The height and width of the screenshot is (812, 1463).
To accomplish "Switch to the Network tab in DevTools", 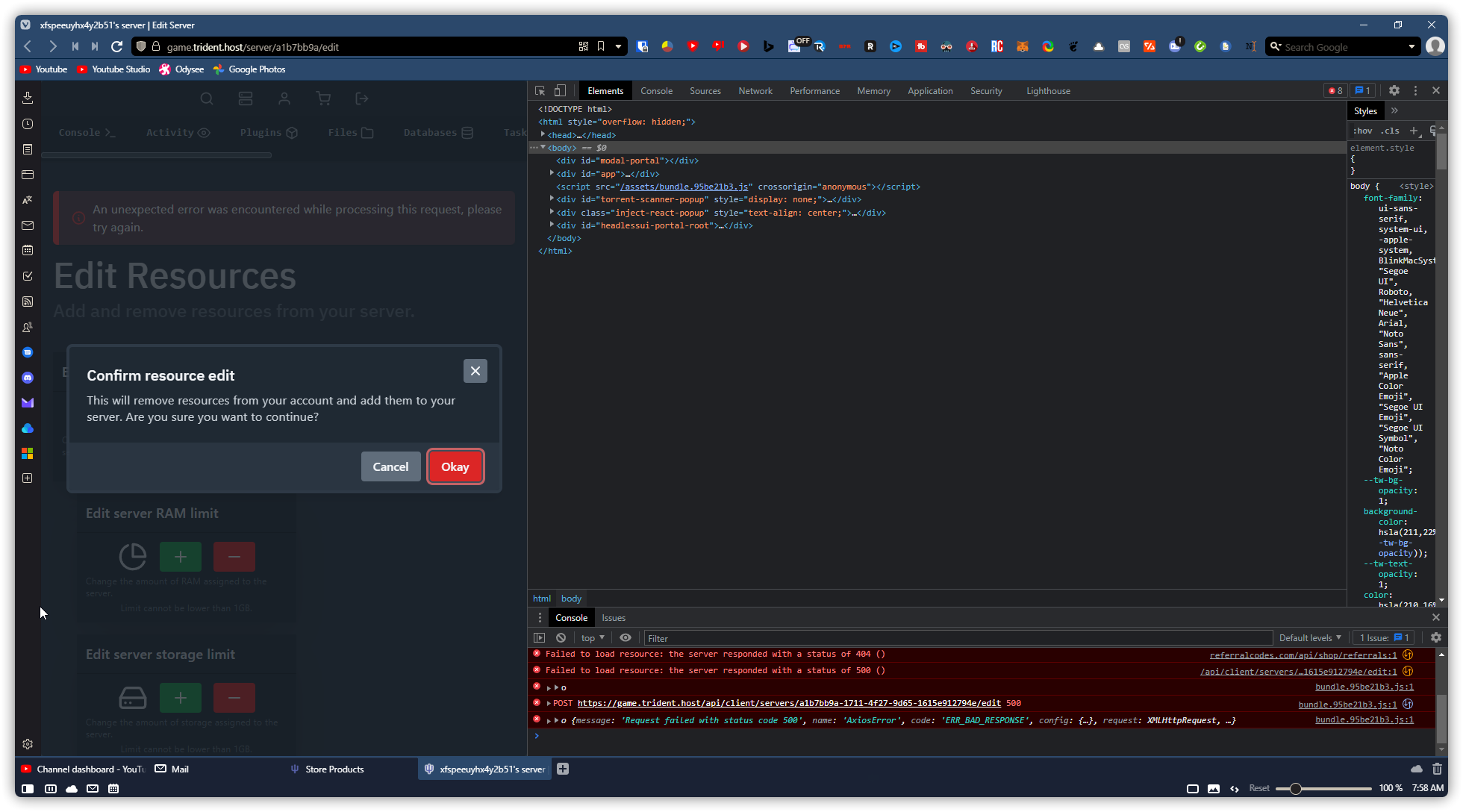I will coord(755,90).
